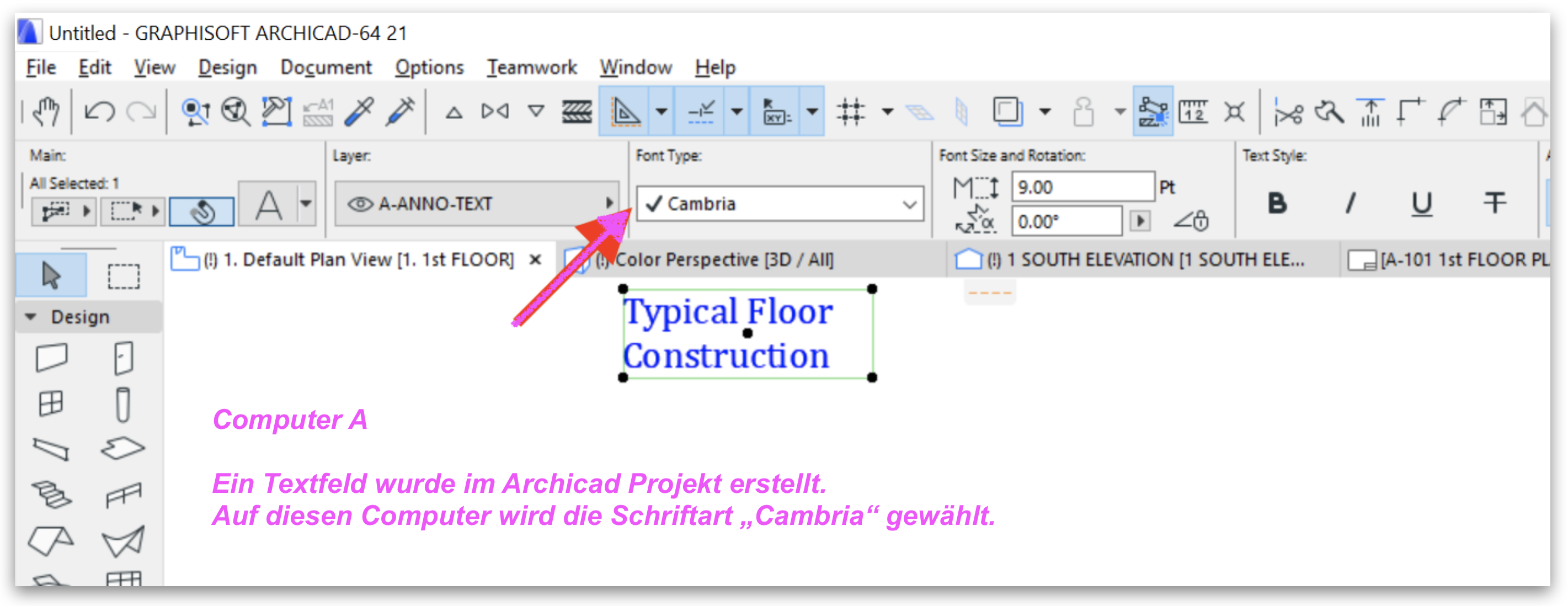The width and height of the screenshot is (1568, 606).
Task: Open the Teamwork menu
Action: point(531,67)
